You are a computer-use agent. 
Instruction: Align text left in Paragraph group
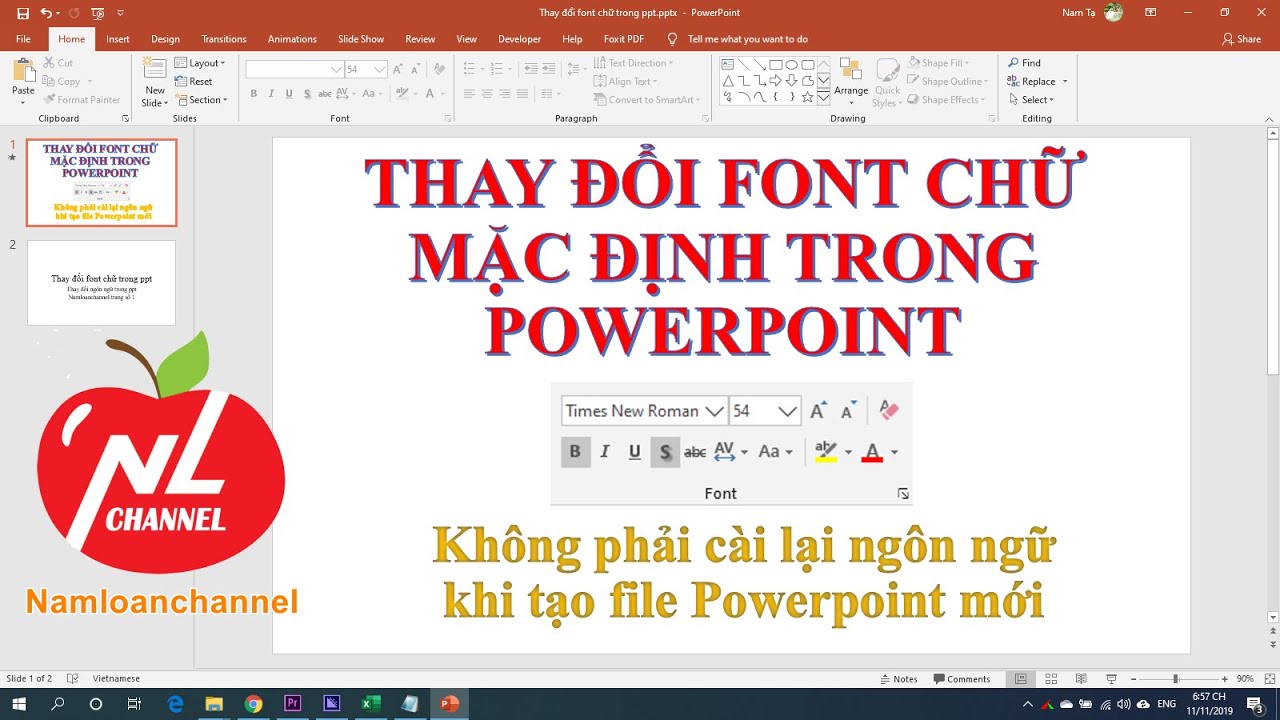point(469,94)
